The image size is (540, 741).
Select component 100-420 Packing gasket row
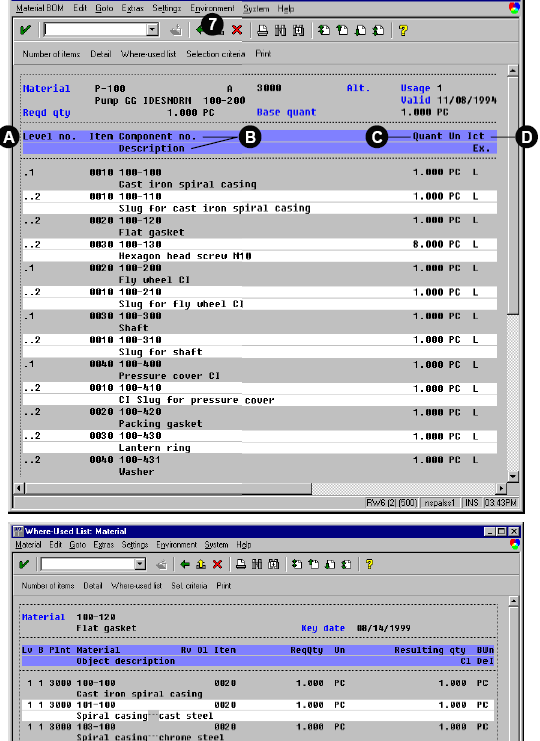(x=259, y=418)
